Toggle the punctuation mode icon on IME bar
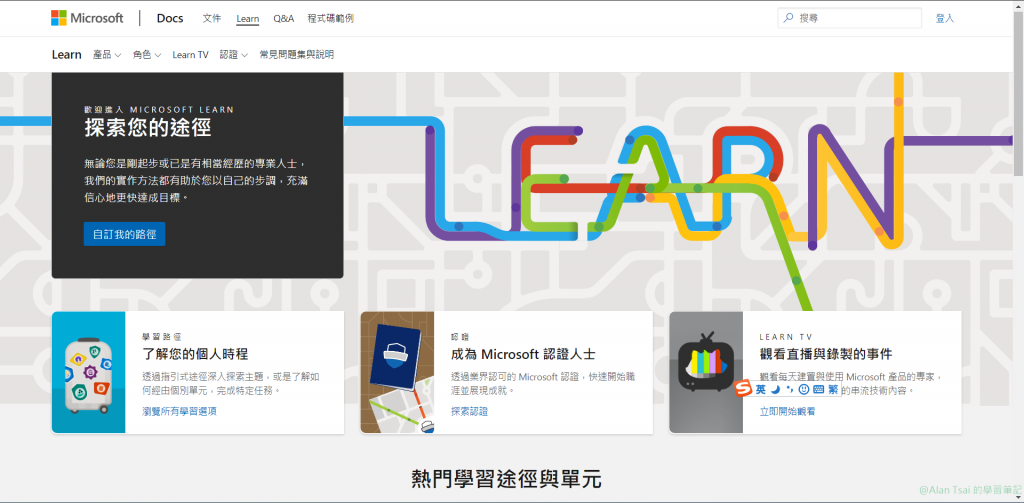The height and width of the screenshot is (503, 1024). 790,389
